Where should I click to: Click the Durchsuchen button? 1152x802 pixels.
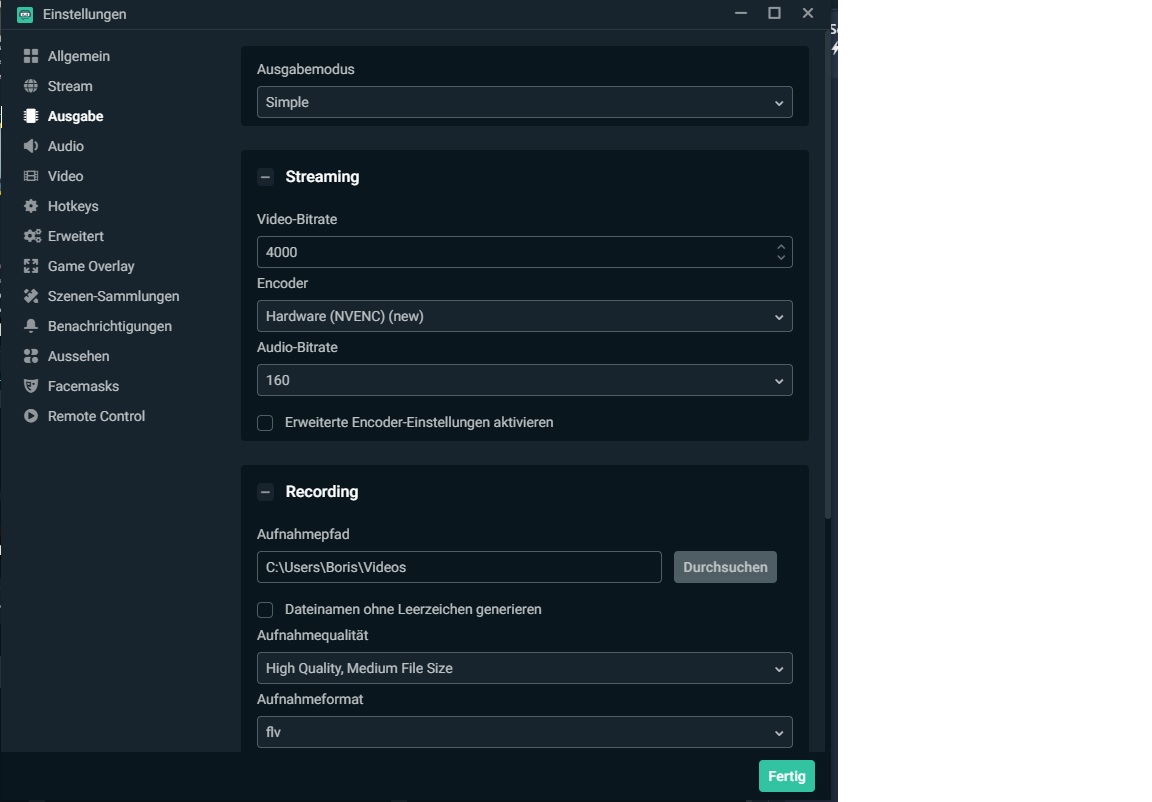click(725, 567)
